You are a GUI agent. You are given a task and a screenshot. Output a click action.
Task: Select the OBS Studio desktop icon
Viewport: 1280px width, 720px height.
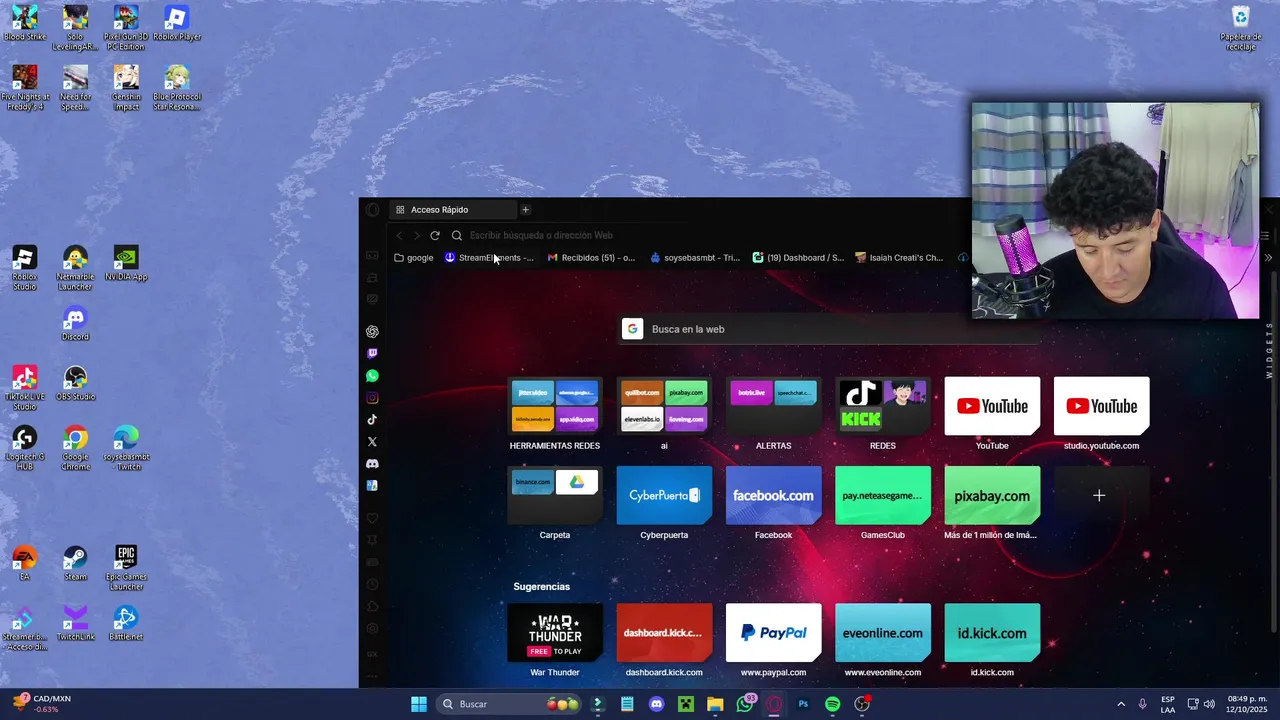click(x=75, y=383)
